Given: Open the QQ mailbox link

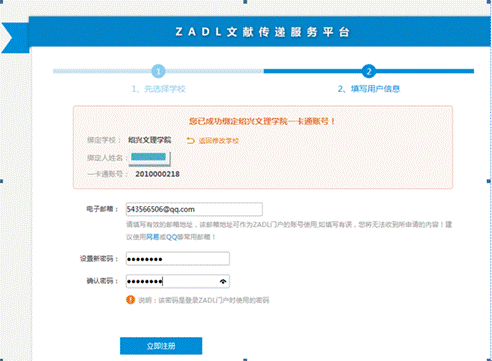Looking at the screenshot, I should coord(171,237).
